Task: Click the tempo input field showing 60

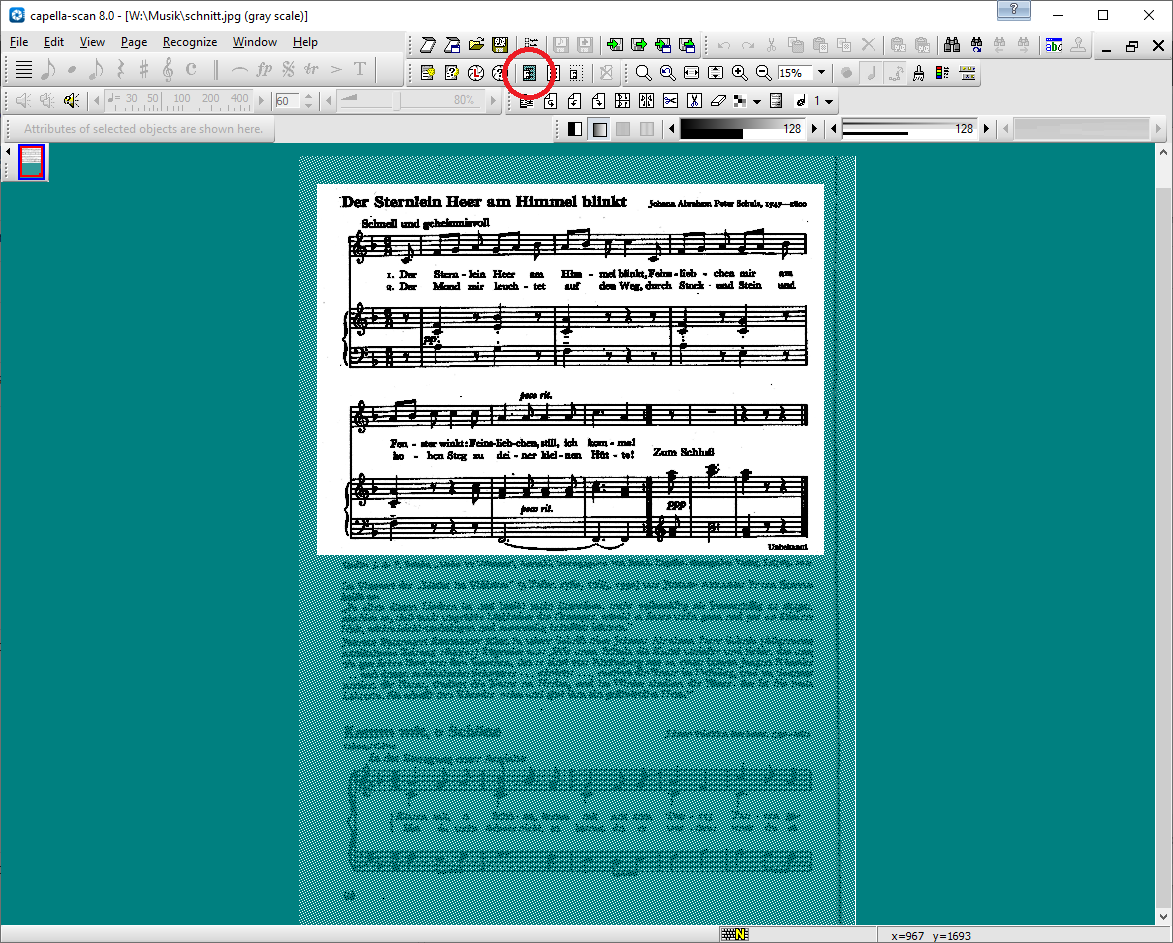Action: click(x=287, y=101)
